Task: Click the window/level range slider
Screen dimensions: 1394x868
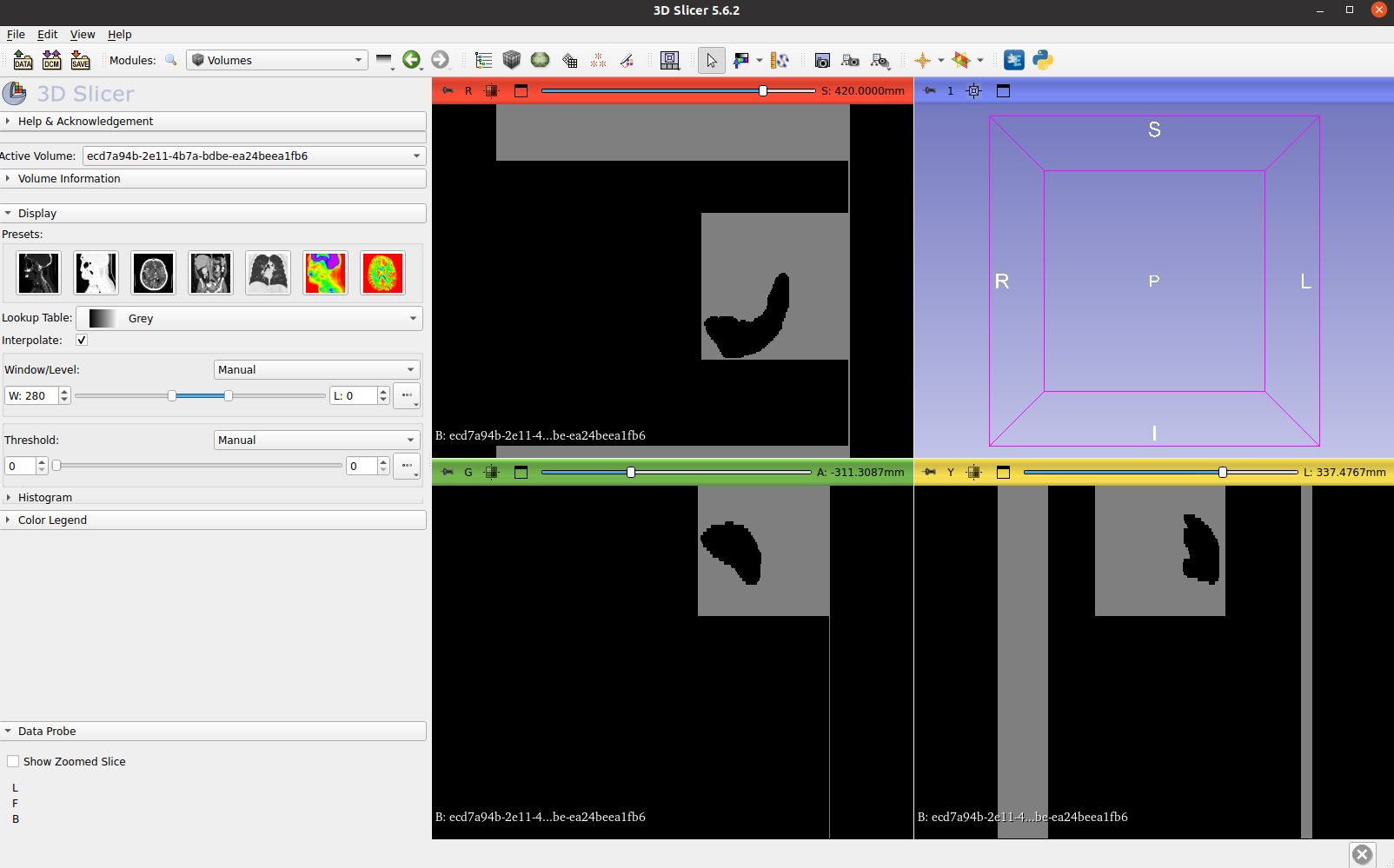Action: point(200,395)
